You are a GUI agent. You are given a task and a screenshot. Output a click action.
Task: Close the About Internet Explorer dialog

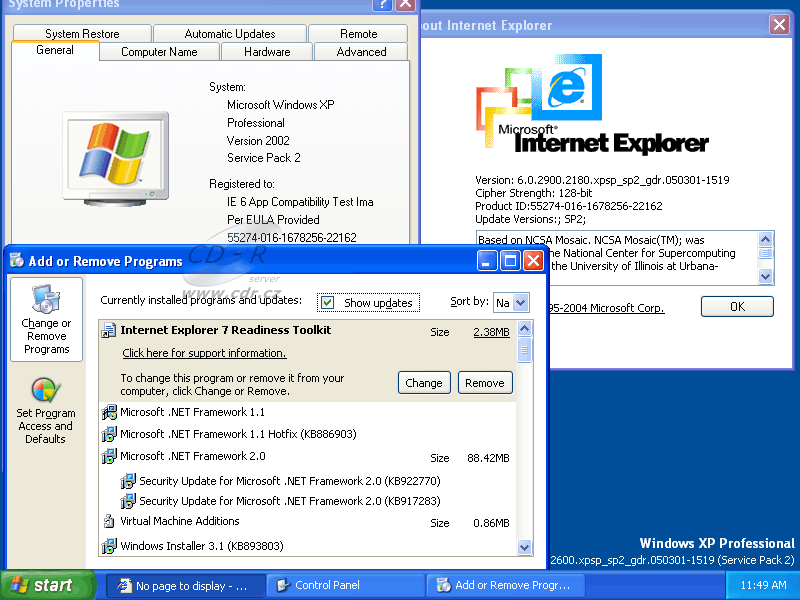pos(780,24)
